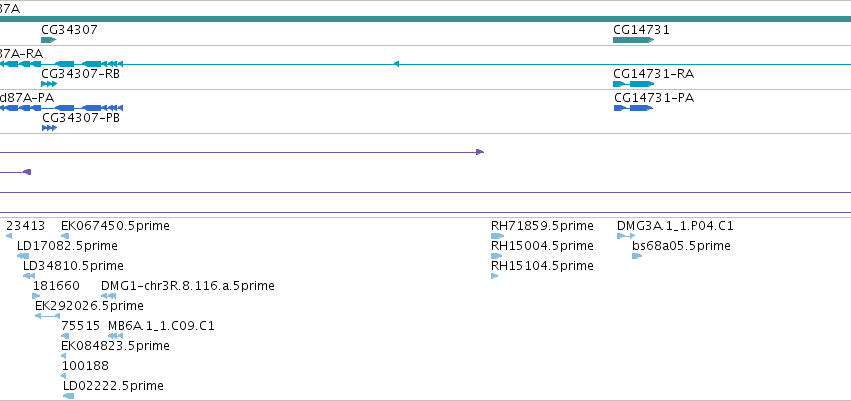The image size is (851, 401).
Task: Click the CG14731-RA transcript glyph
Action: click(x=633, y=84)
